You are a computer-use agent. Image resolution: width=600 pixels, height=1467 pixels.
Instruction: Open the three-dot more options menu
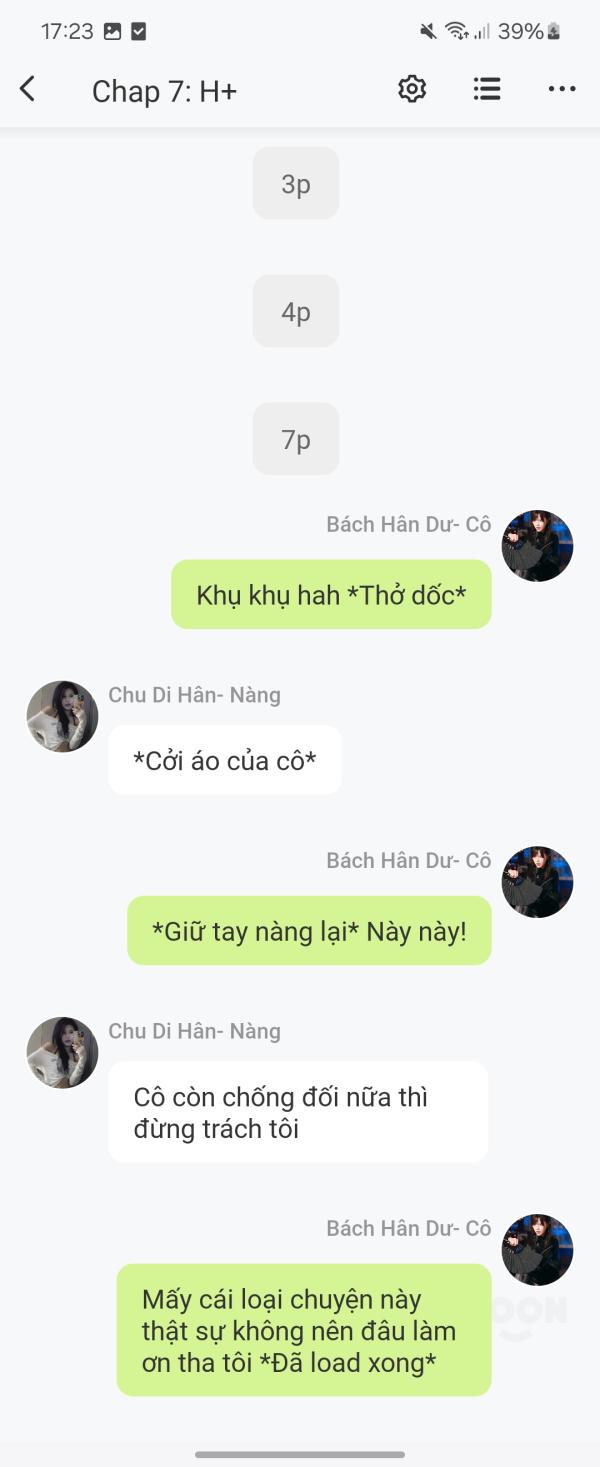(562, 89)
